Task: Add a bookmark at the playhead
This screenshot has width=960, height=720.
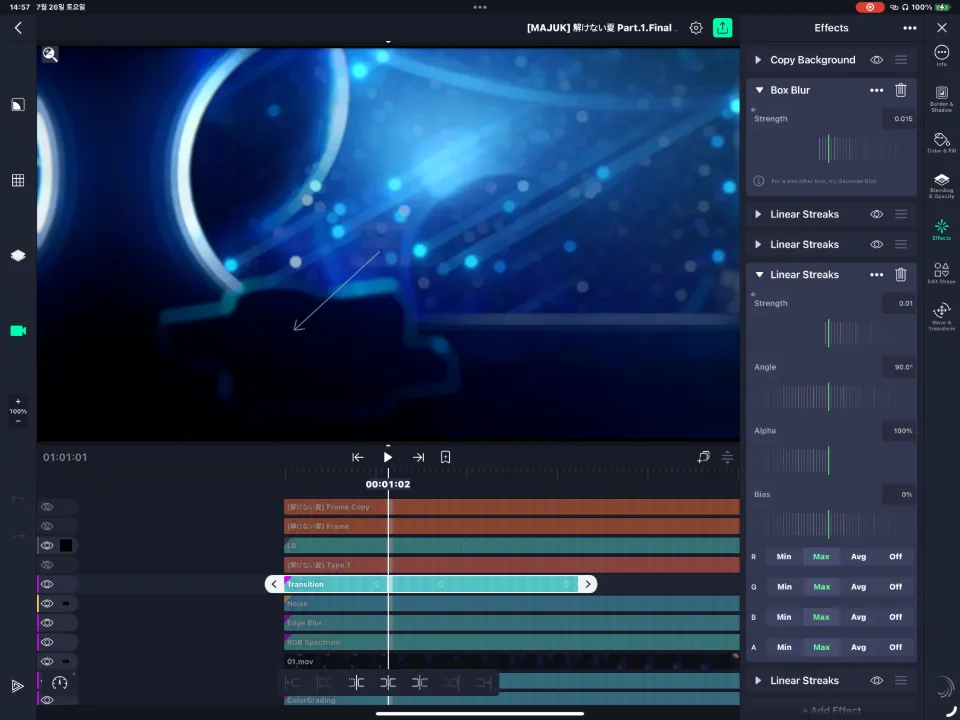Action: coord(446,457)
